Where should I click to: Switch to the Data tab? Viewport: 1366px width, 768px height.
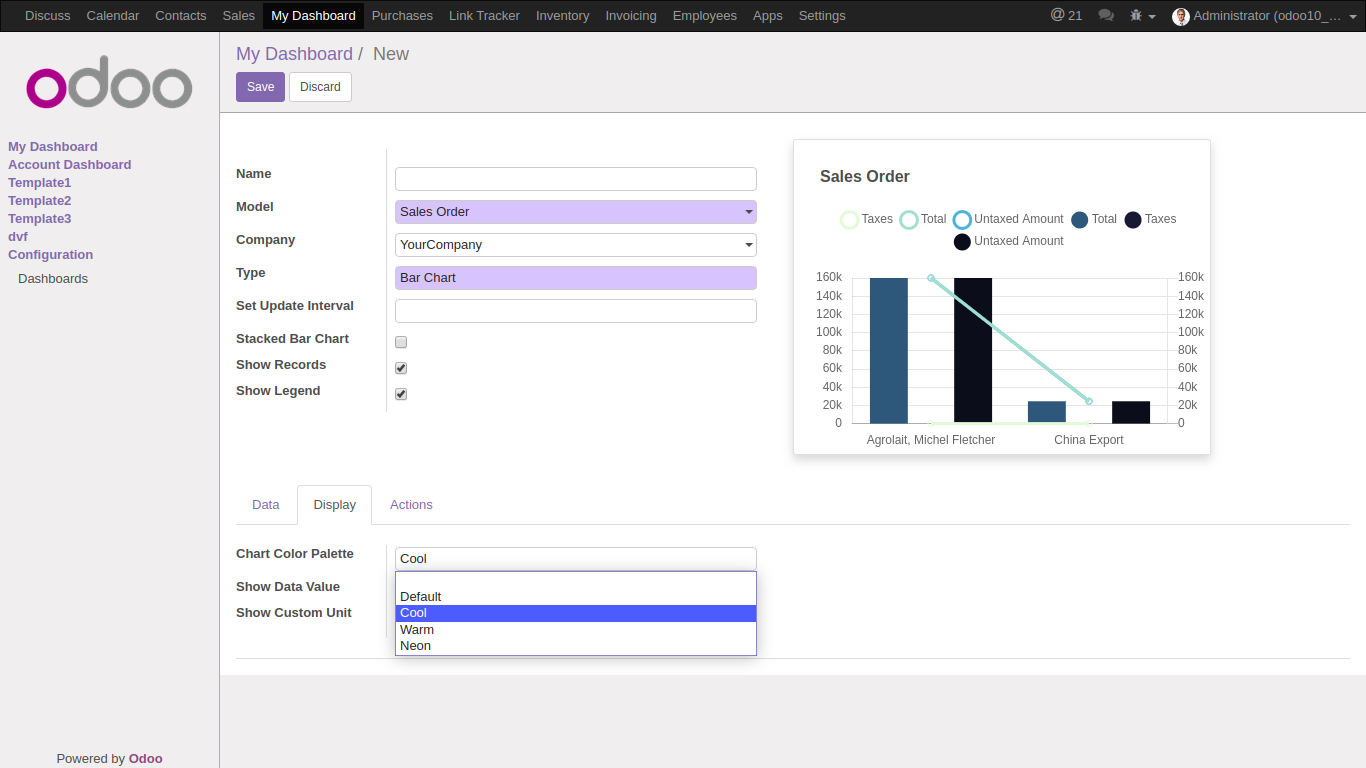[266, 505]
